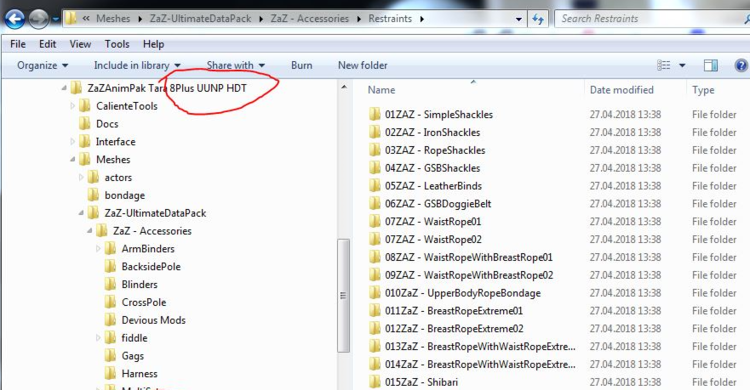
Task: Select Blinders folder in the tree
Action: tap(139, 284)
